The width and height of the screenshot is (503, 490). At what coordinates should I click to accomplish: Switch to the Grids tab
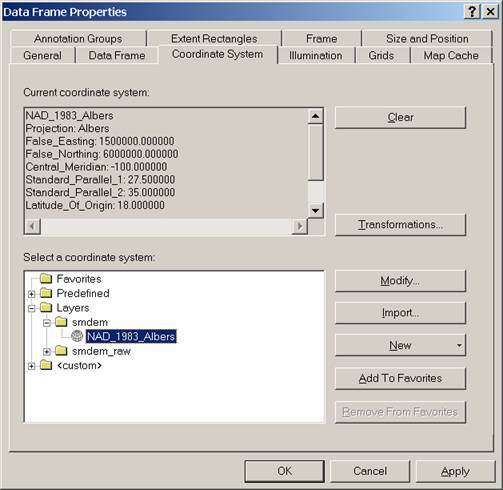[381, 55]
